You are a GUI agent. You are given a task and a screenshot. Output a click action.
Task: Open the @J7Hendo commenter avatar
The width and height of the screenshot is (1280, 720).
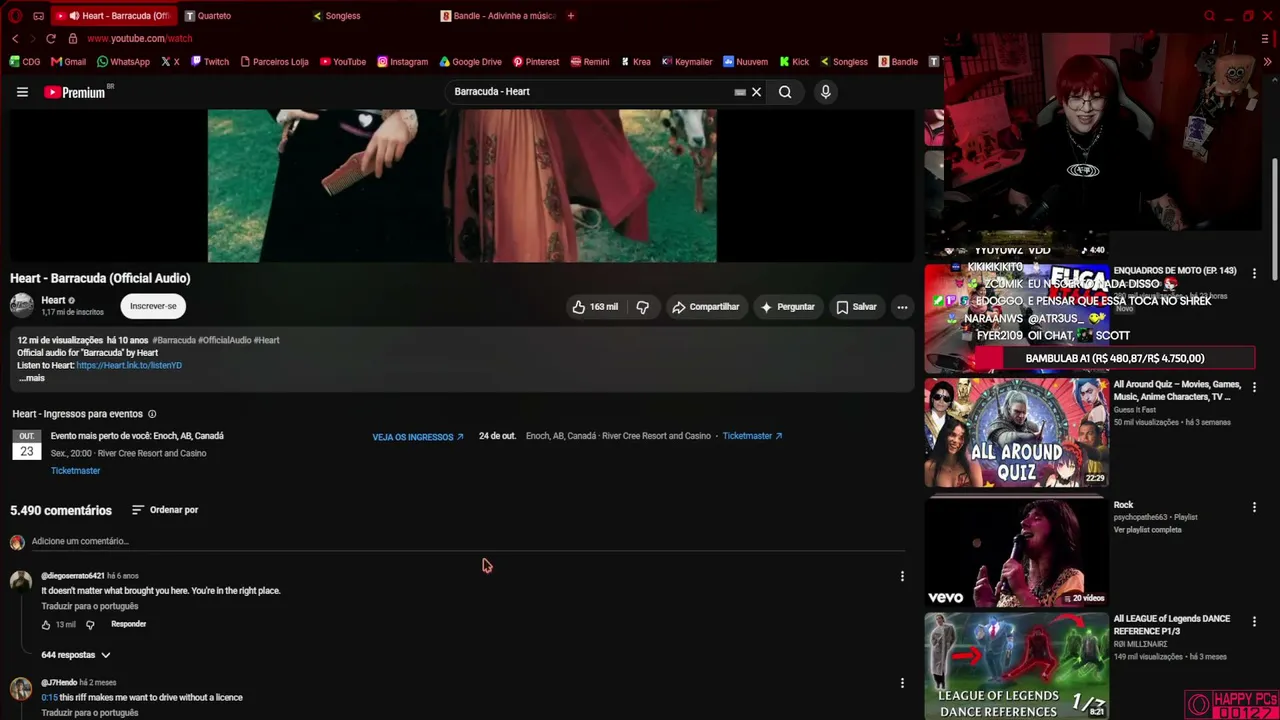[x=21, y=689]
